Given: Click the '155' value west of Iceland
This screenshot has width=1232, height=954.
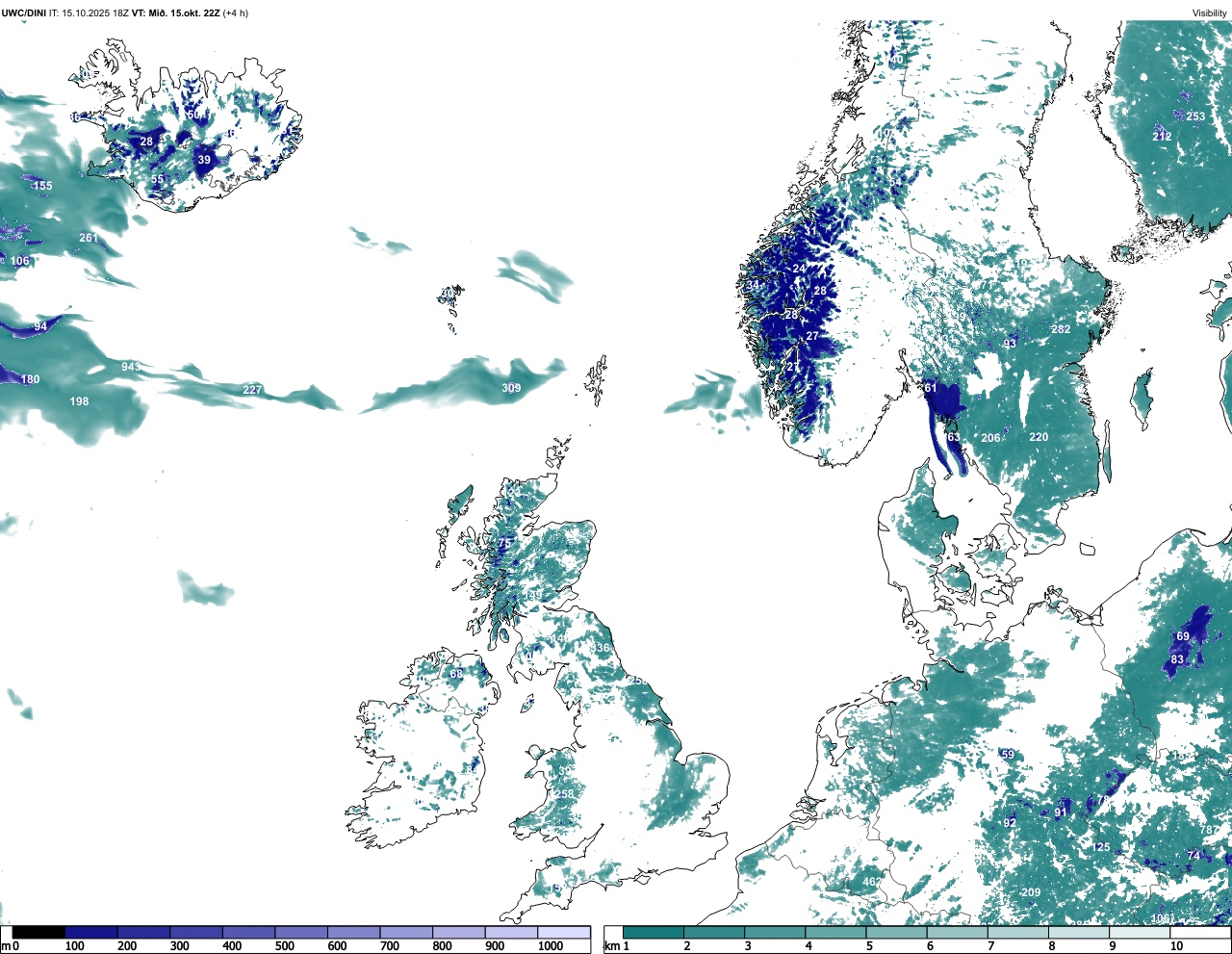Looking at the screenshot, I should pos(43,185).
